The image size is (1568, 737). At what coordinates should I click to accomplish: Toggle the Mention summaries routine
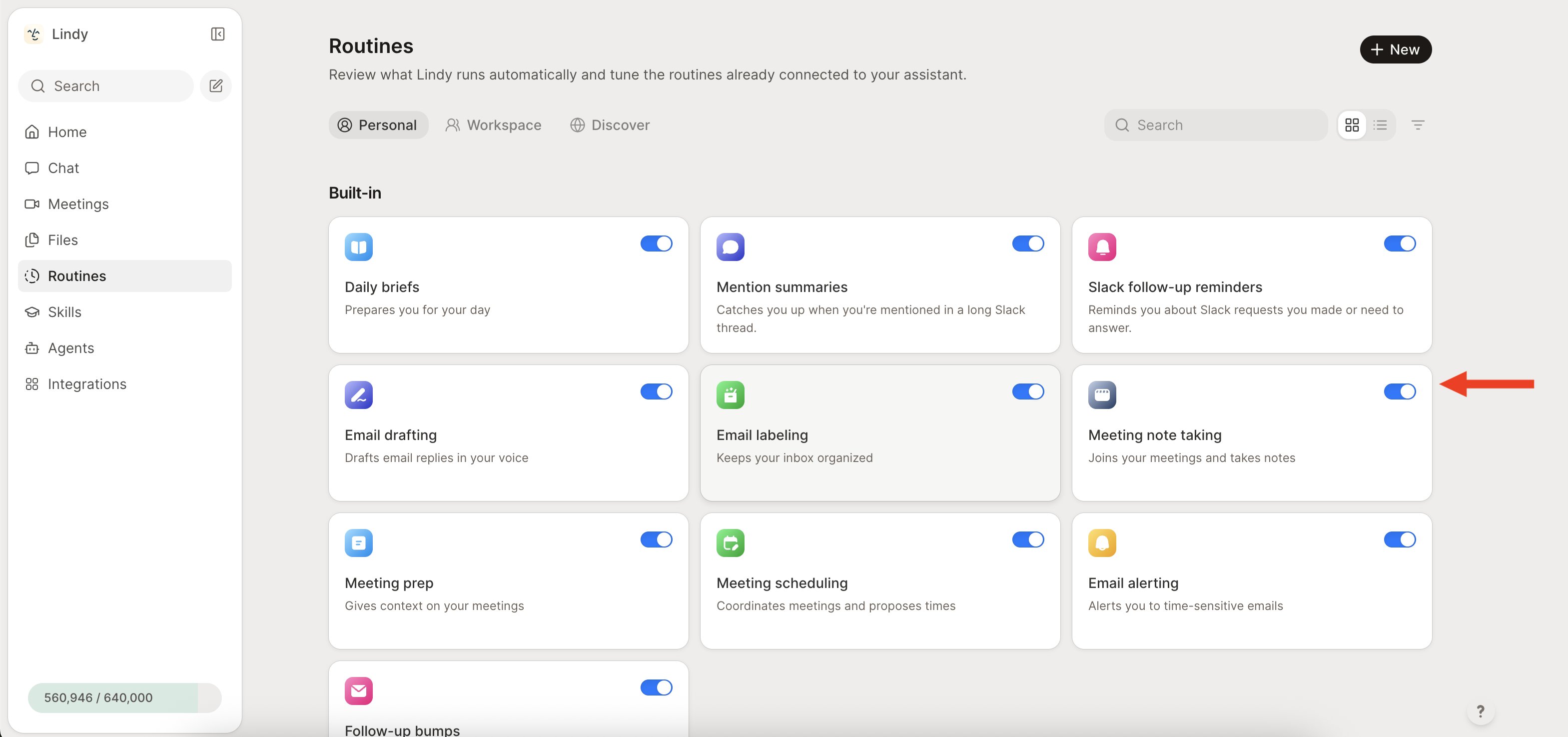(1028, 243)
